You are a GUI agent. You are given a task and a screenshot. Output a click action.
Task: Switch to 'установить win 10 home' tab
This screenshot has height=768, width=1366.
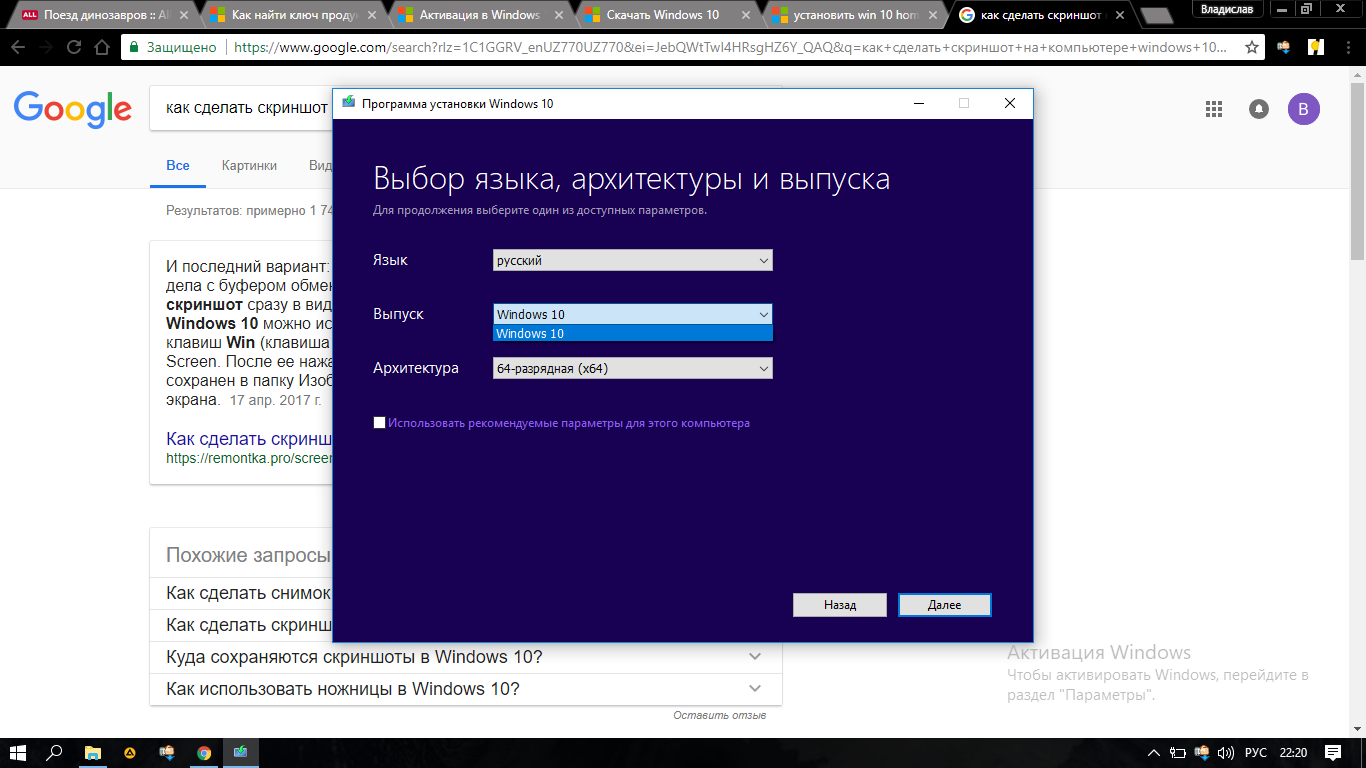pyautogui.click(x=852, y=15)
